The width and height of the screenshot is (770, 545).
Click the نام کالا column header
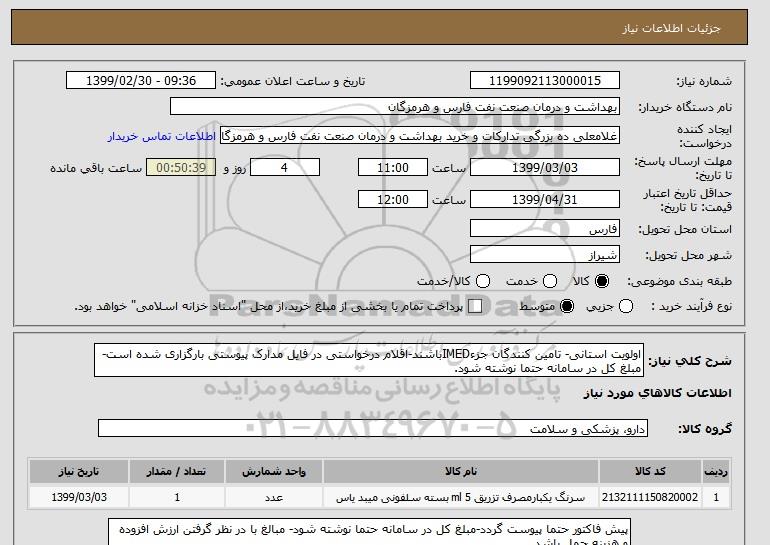[461, 472]
